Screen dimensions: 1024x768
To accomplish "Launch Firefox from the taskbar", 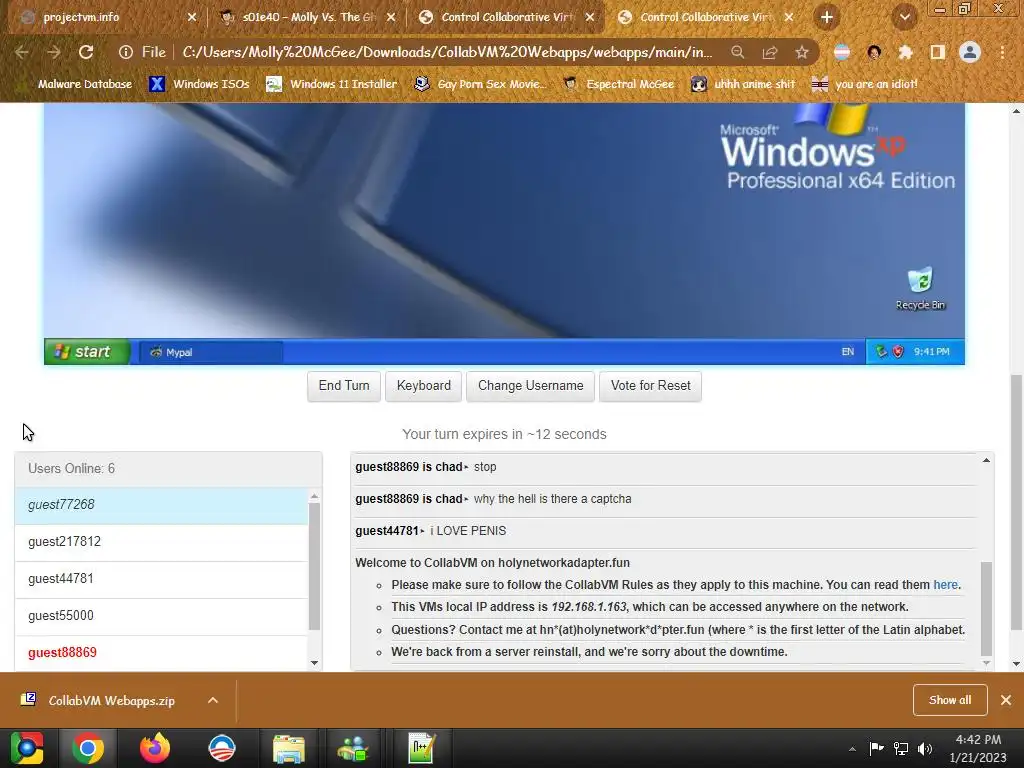I will pyautogui.click(x=155, y=748).
